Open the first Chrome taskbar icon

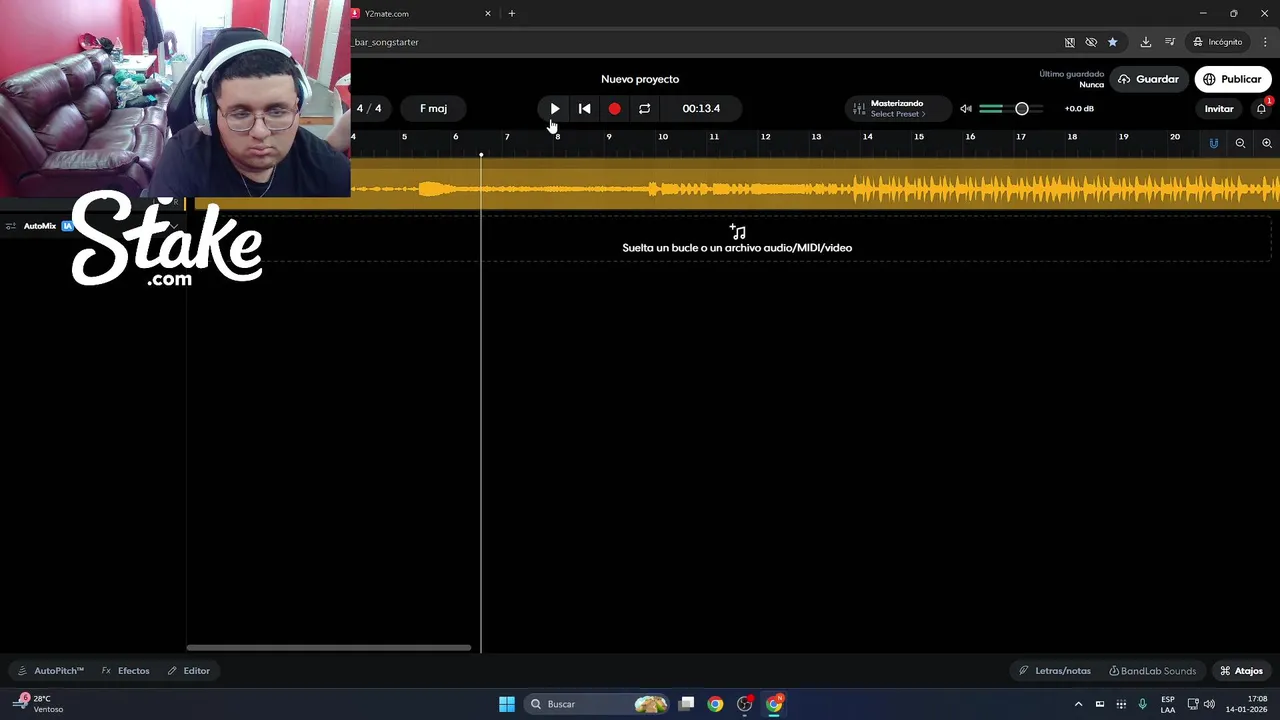click(x=715, y=704)
